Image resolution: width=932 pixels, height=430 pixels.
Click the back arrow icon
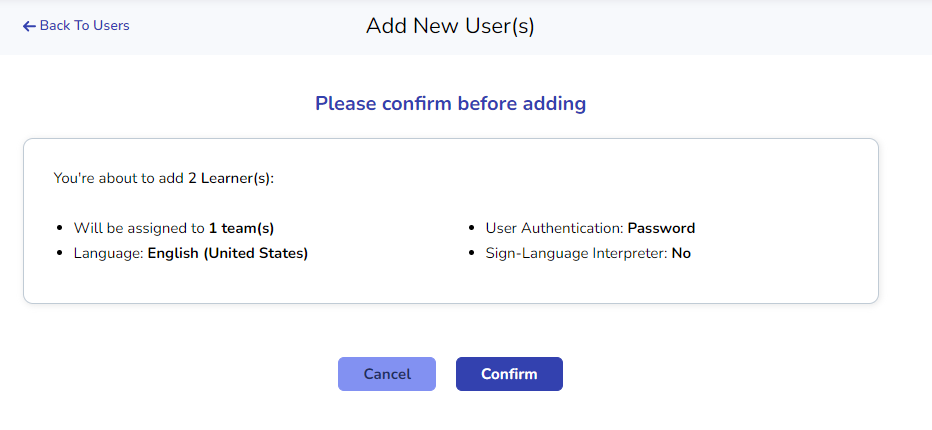pyautogui.click(x=29, y=26)
